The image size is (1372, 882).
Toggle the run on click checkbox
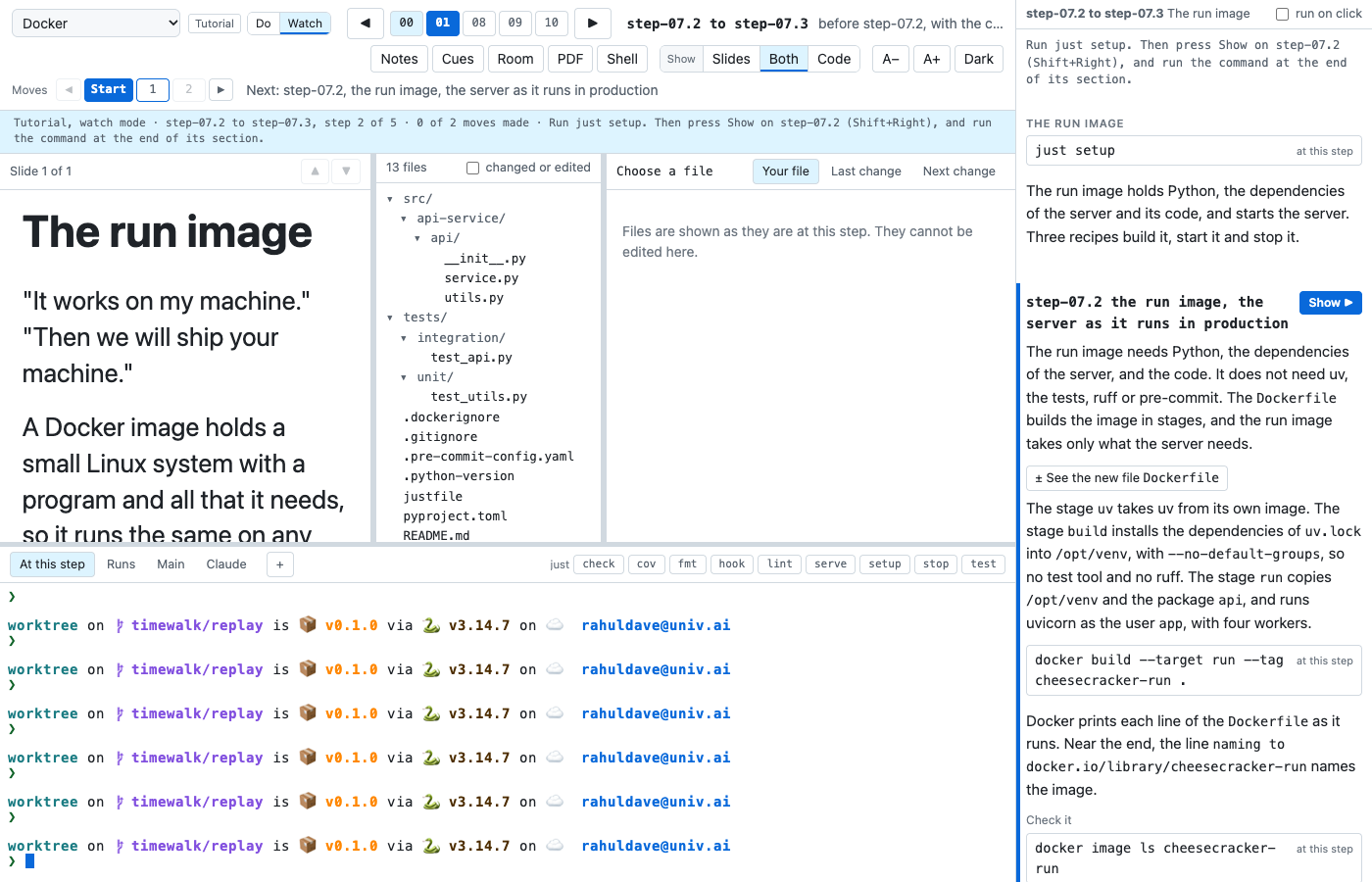[1282, 14]
